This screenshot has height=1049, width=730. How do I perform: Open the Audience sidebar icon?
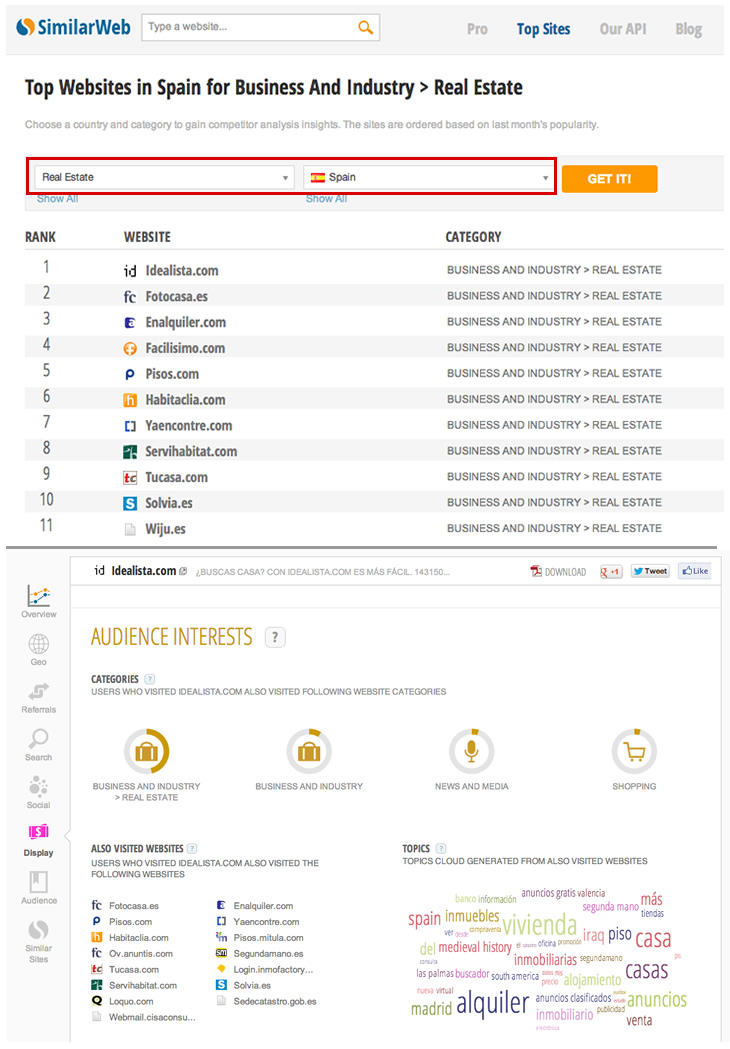[38, 881]
